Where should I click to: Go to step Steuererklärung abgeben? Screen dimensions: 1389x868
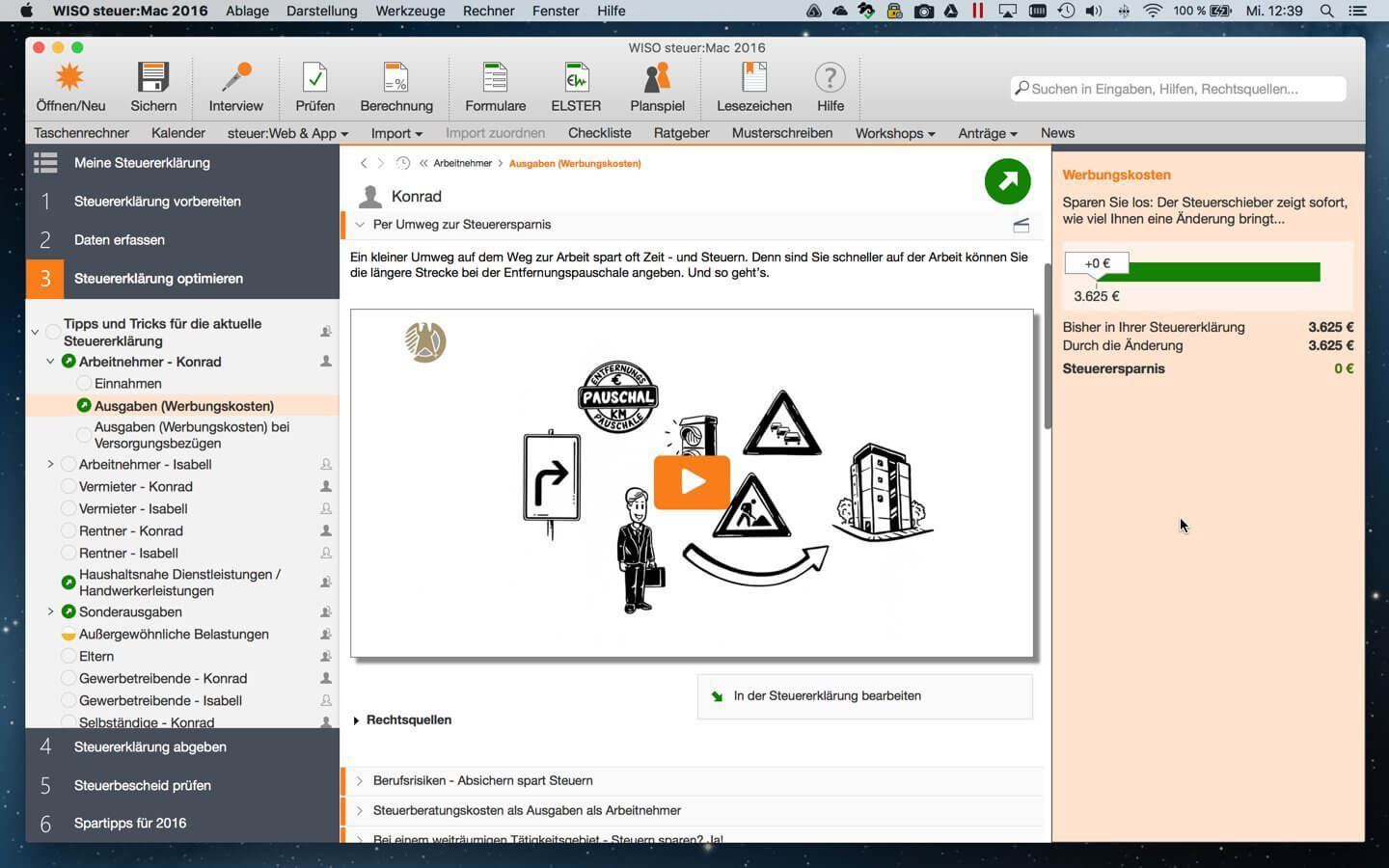(150, 747)
